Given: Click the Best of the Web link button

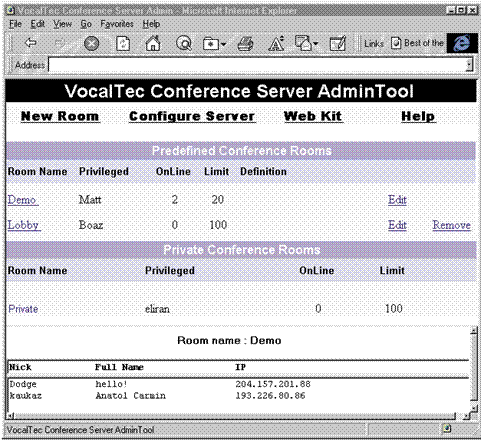Looking at the screenshot, I should [418, 43].
